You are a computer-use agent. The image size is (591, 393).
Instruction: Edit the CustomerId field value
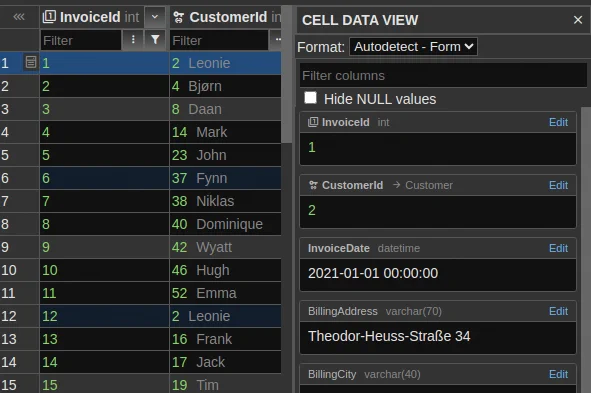pyautogui.click(x=558, y=185)
